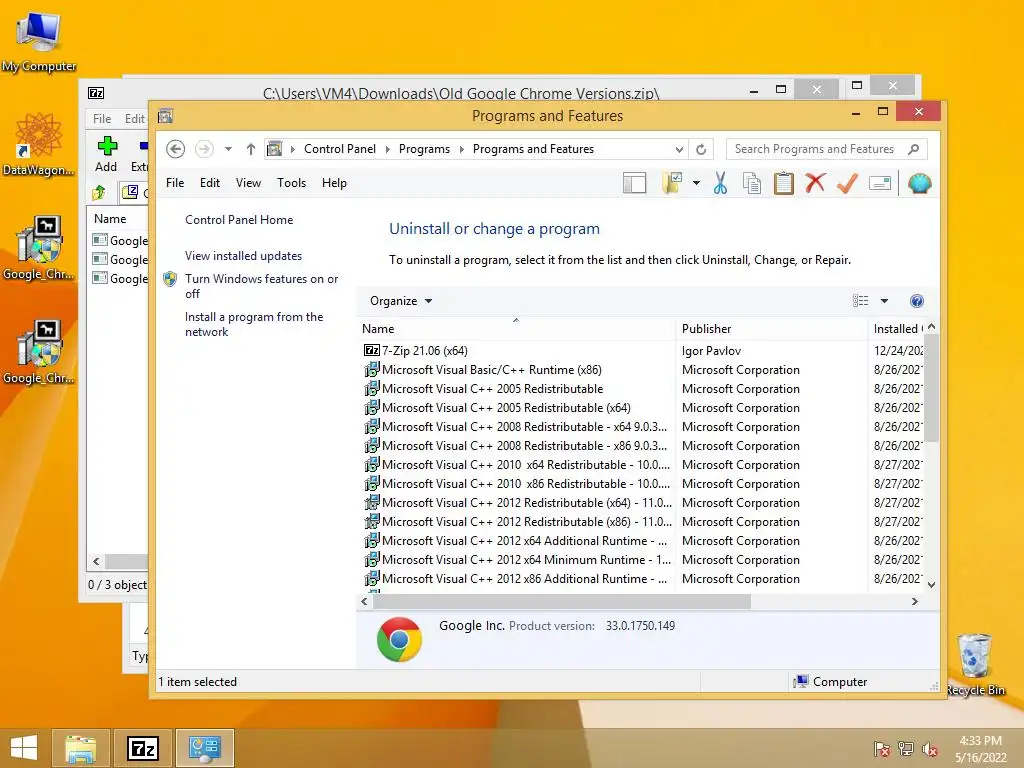The height and width of the screenshot is (768, 1024).
Task: Click the folder options toolbar icon
Action: (x=672, y=184)
